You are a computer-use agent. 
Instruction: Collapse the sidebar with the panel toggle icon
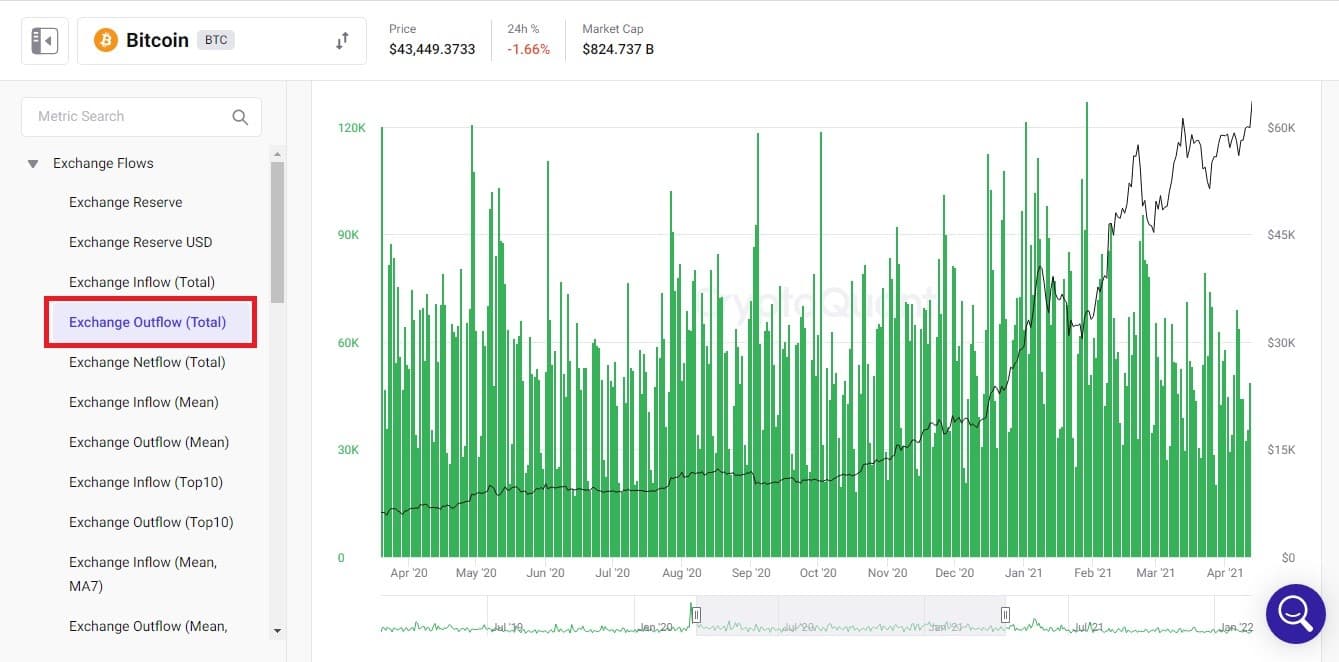click(x=45, y=41)
